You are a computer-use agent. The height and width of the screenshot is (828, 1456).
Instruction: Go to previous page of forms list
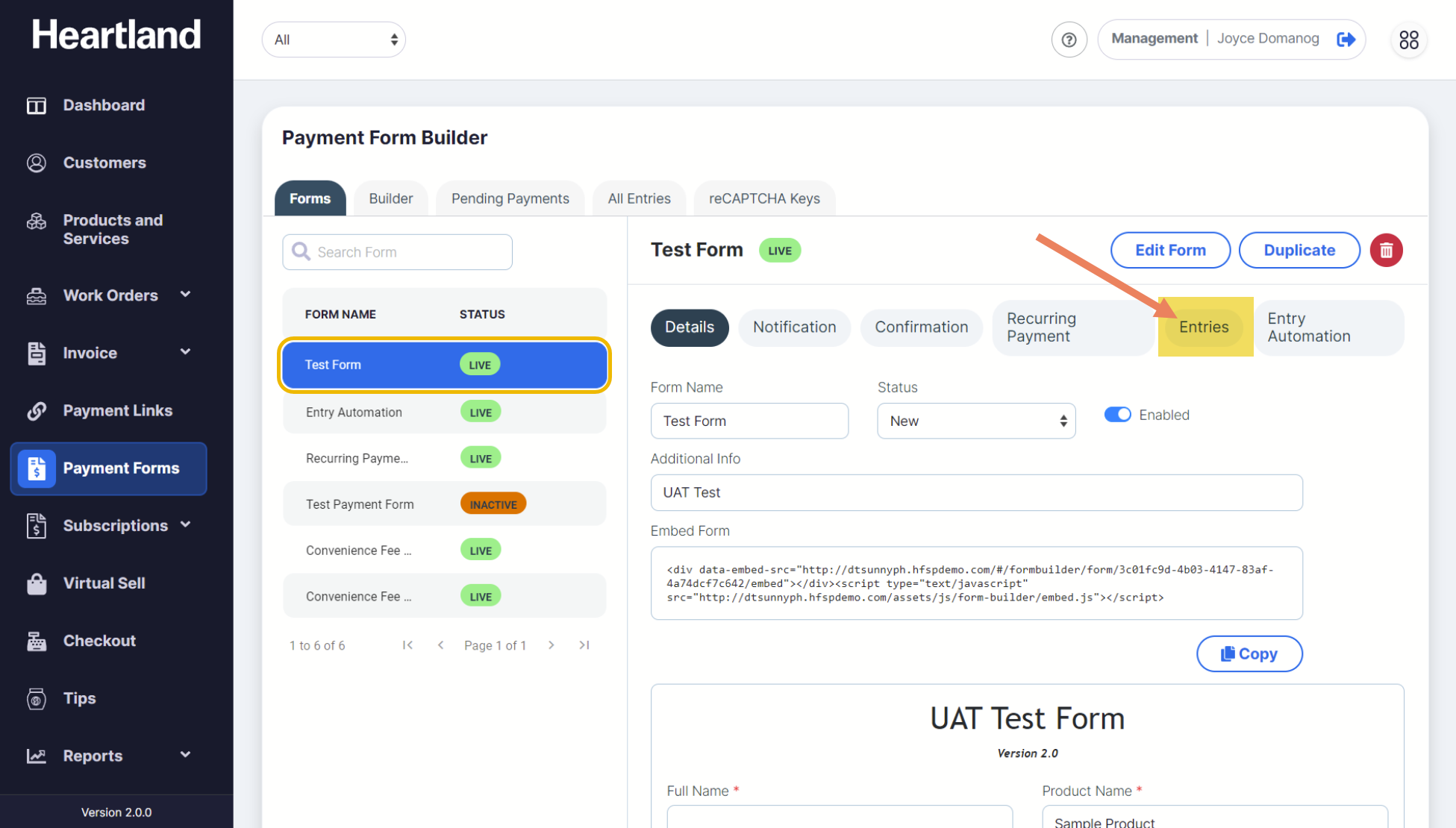point(441,645)
